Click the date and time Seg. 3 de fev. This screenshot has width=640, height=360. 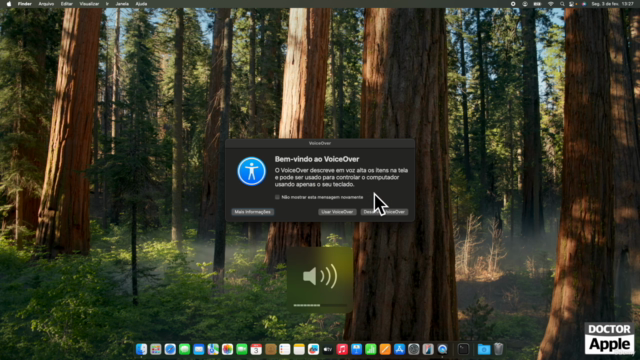pos(612,4)
